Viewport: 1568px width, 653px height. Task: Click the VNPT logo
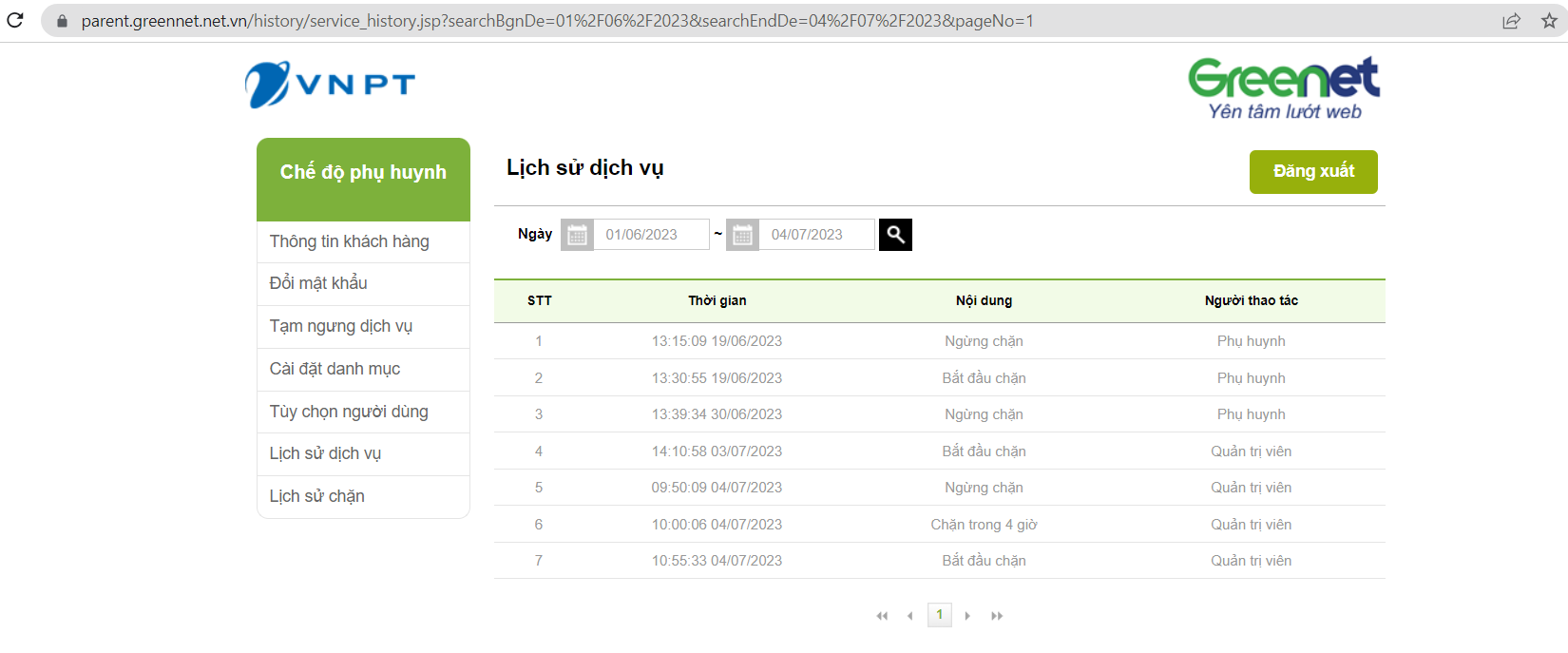(x=330, y=85)
